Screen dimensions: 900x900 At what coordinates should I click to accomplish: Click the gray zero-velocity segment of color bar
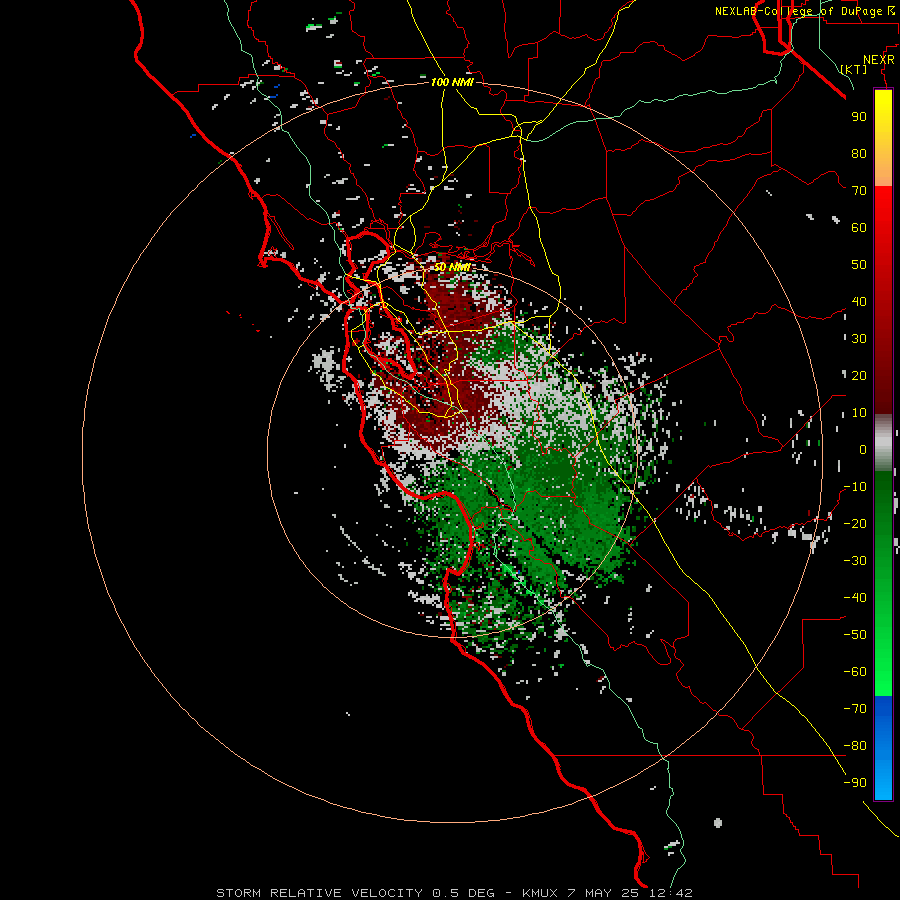(883, 443)
